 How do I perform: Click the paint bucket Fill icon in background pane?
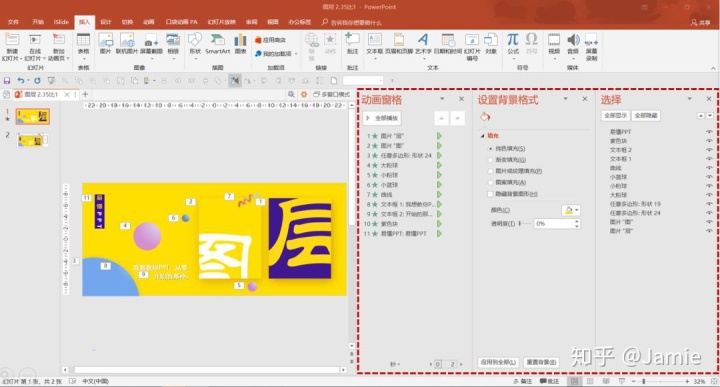[485, 117]
